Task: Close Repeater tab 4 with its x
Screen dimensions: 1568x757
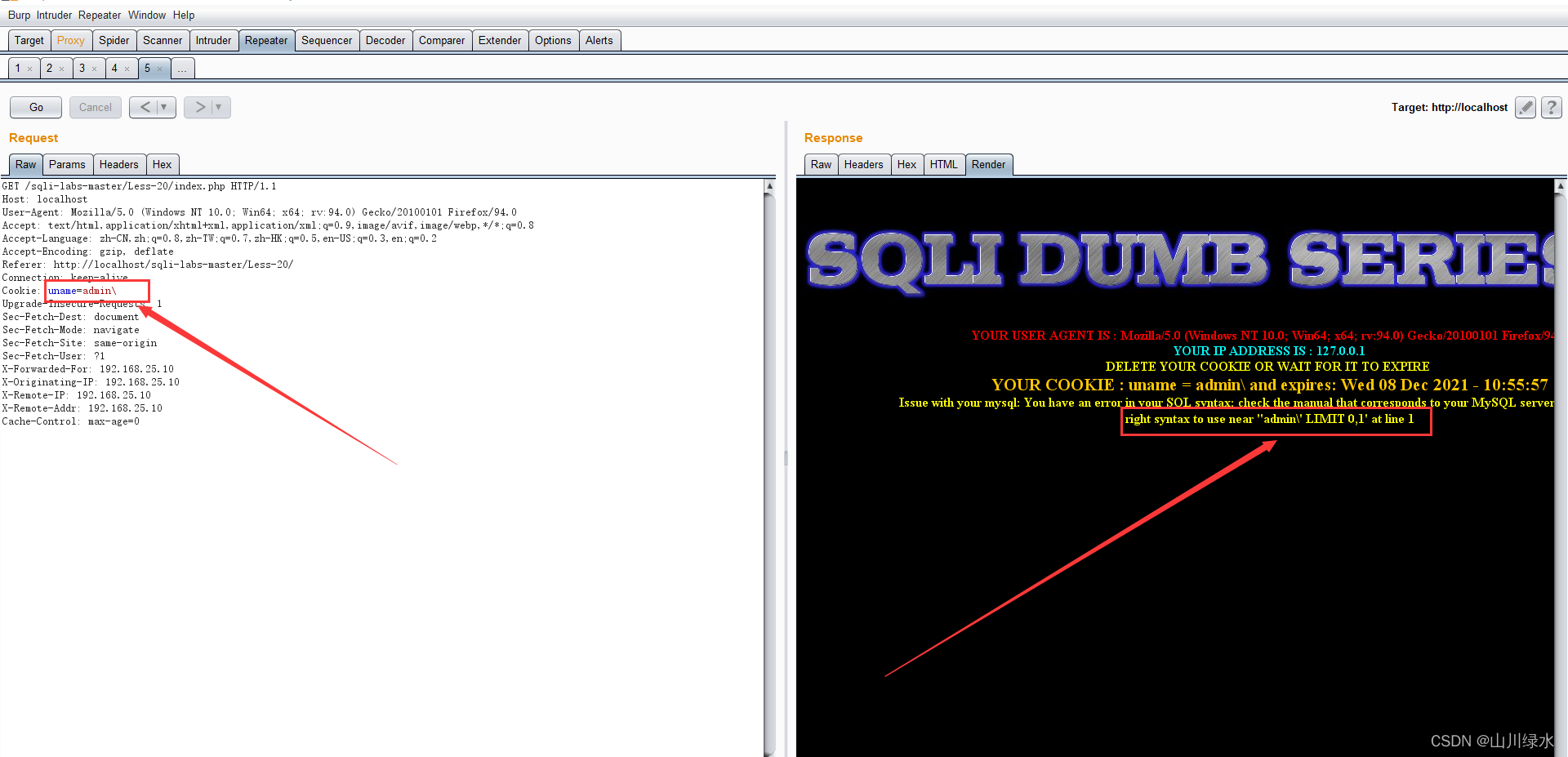Action: pyautogui.click(x=127, y=69)
